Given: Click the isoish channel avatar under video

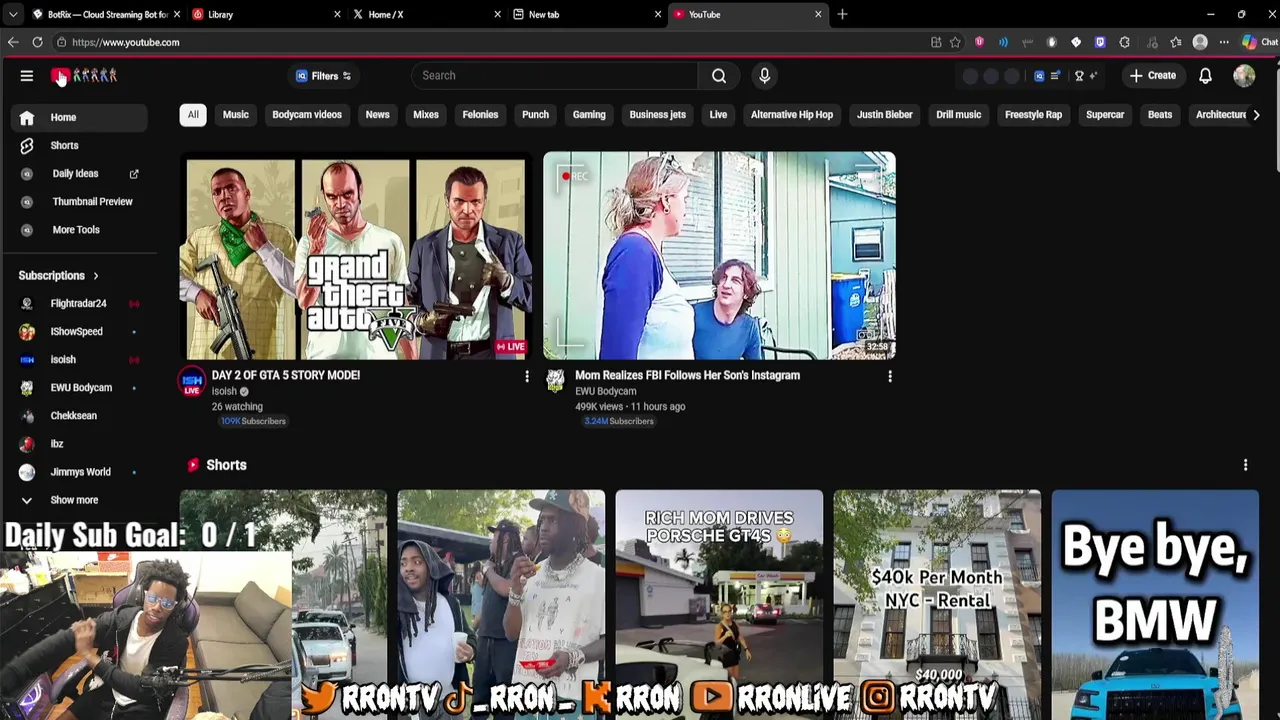Looking at the screenshot, I should click(192, 381).
